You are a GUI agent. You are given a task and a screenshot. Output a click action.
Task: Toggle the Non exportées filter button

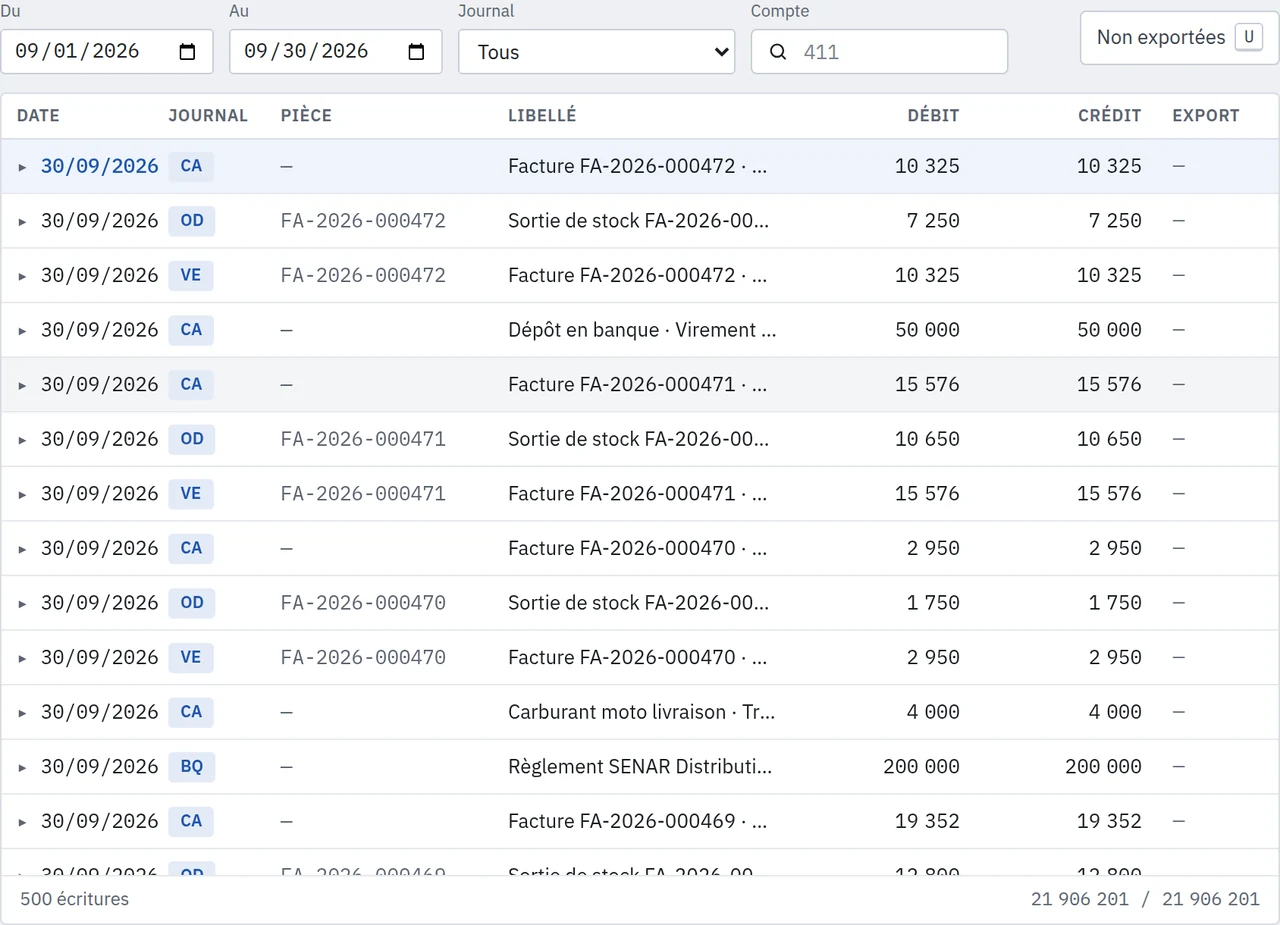1179,38
